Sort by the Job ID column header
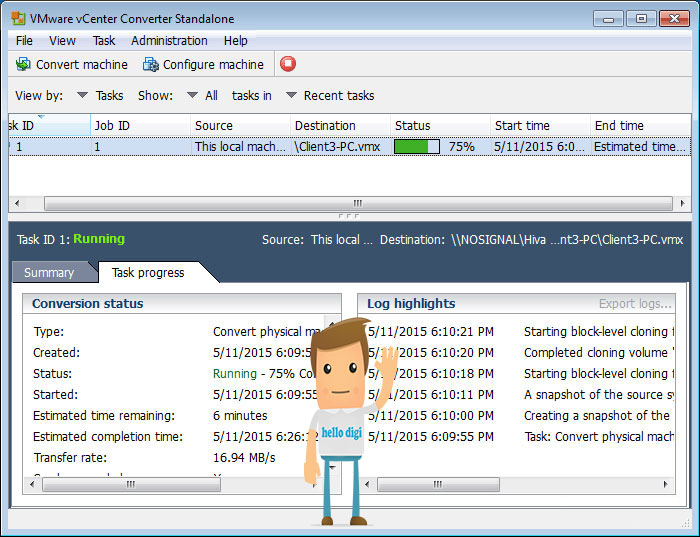 pos(141,125)
